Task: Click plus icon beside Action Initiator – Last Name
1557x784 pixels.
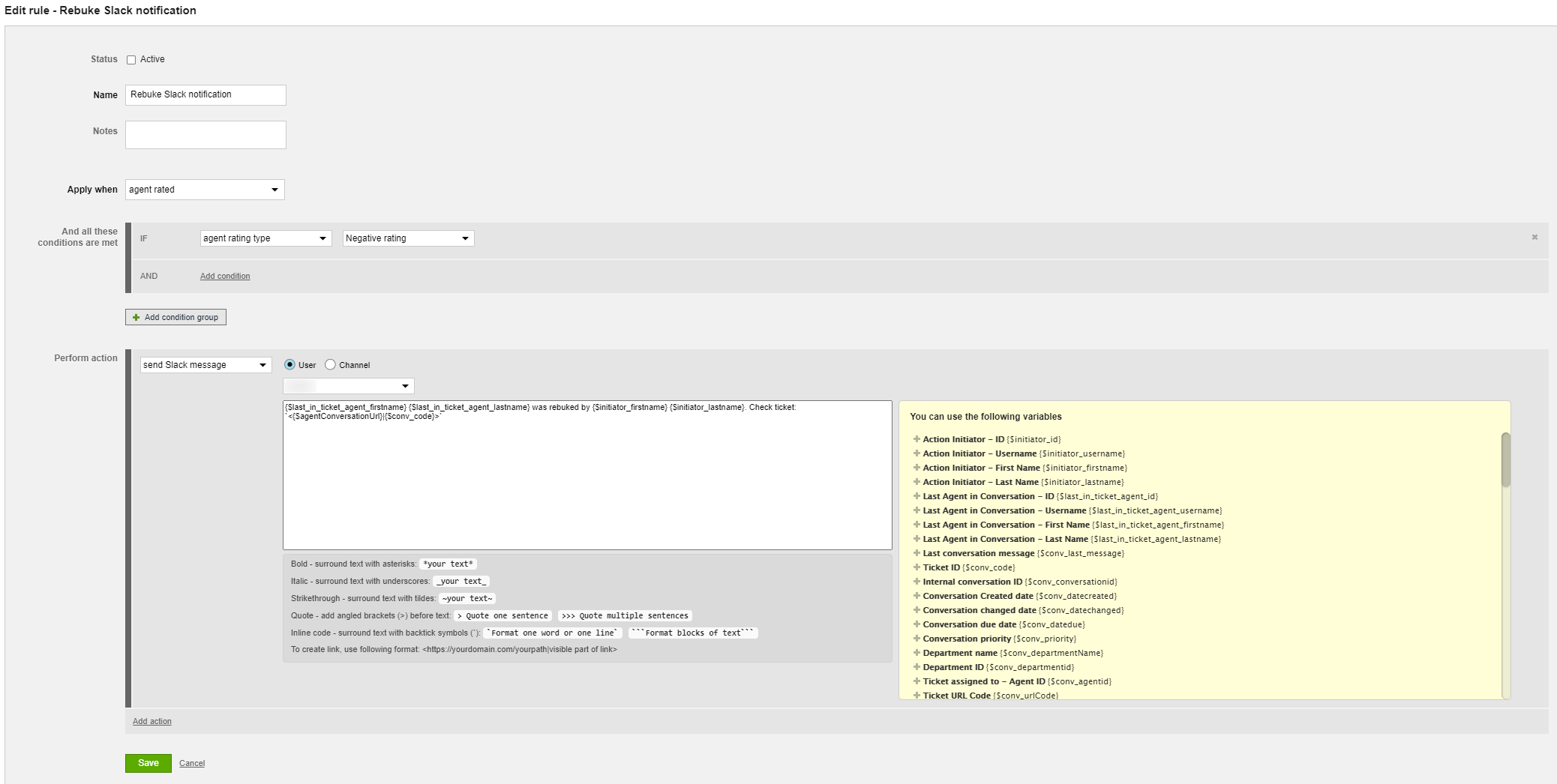Action: pos(916,482)
